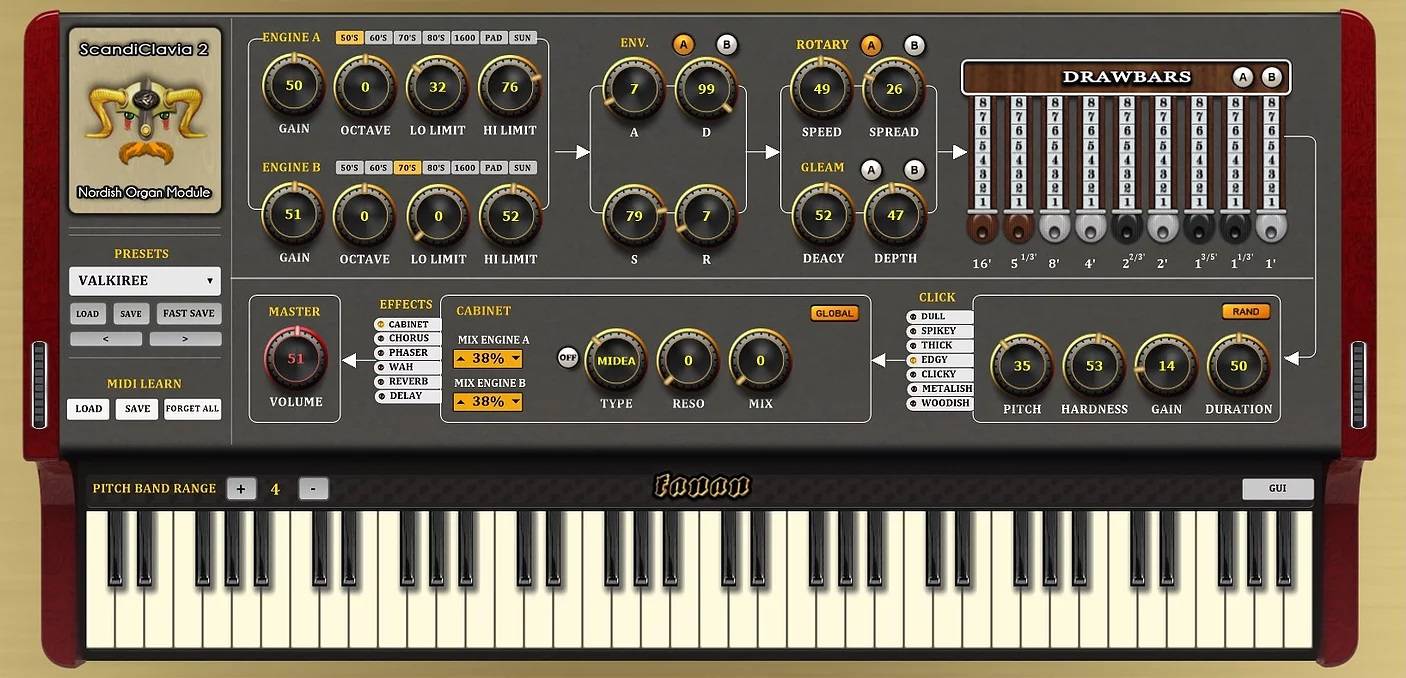Click the Master Volume knob
This screenshot has height=678, width=1406.
(295, 359)
